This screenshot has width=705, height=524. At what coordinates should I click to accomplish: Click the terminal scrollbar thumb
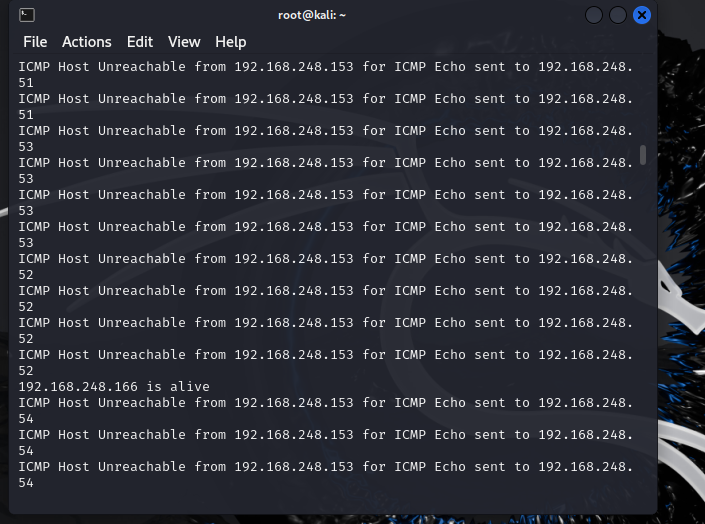point(643,154)
